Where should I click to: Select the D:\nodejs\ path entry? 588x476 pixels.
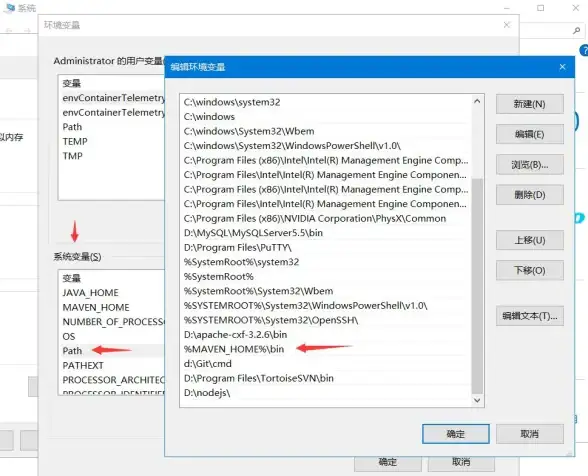point(325,393)
